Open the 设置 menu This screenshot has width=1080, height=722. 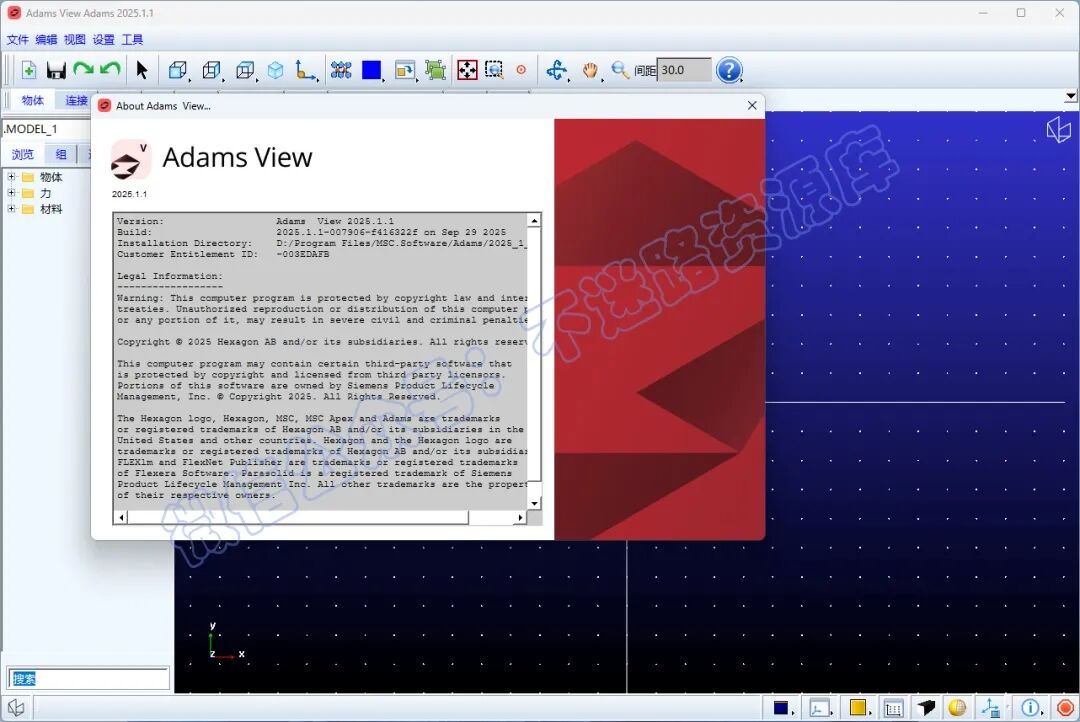103,39
